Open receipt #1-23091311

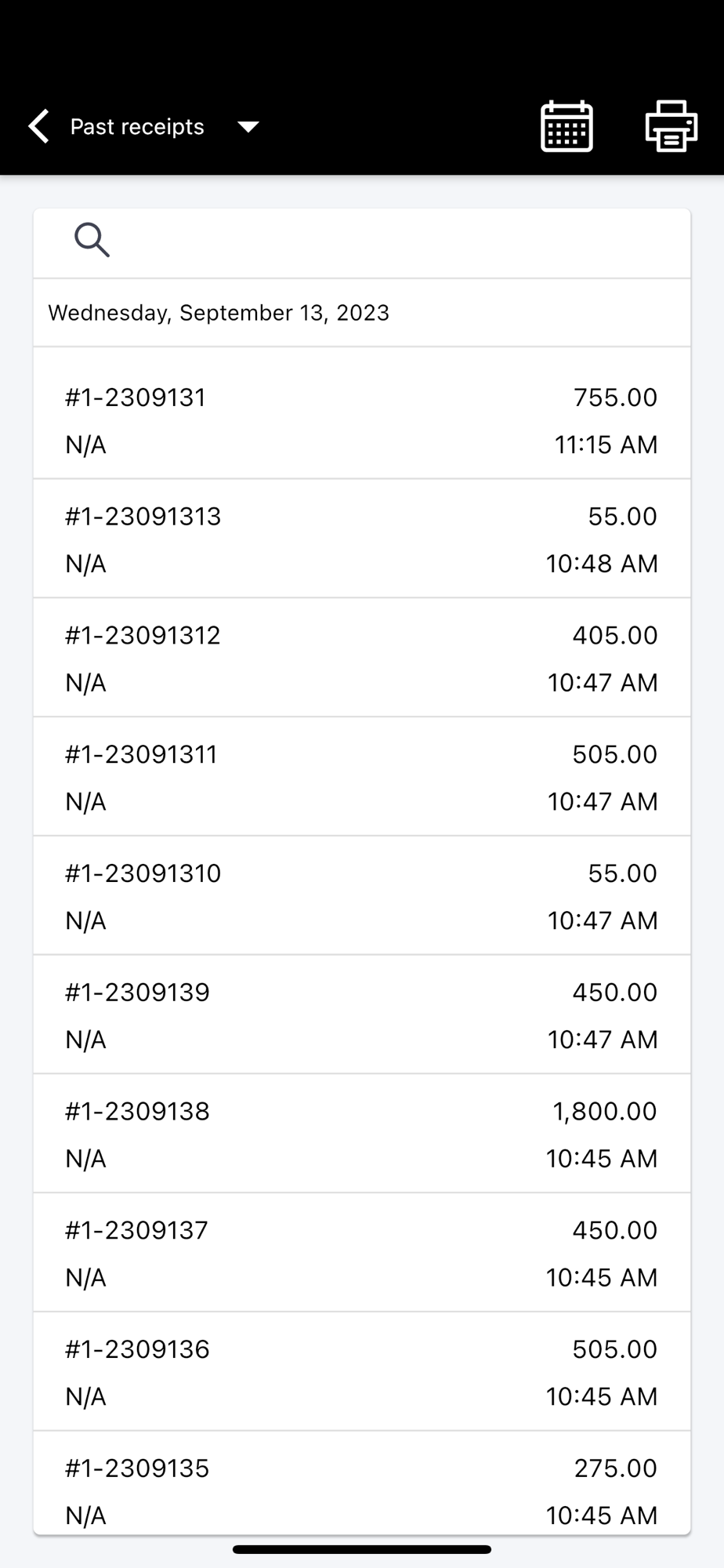(x=362, y=777)
